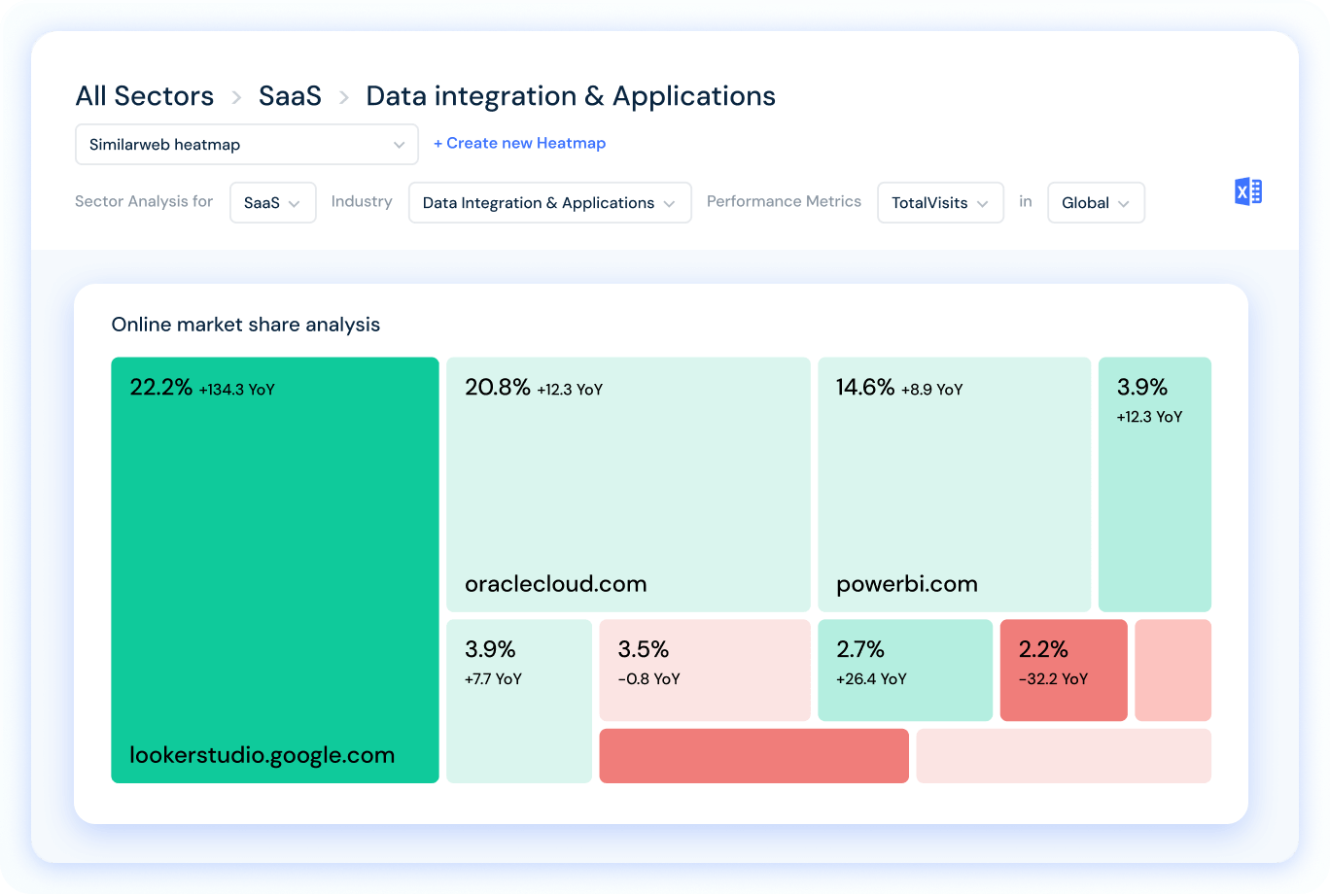Select the powerbi.com treemap segment
Image resolution: width=1330 pixels, height=896 pixels.
[x=954, y=484]
